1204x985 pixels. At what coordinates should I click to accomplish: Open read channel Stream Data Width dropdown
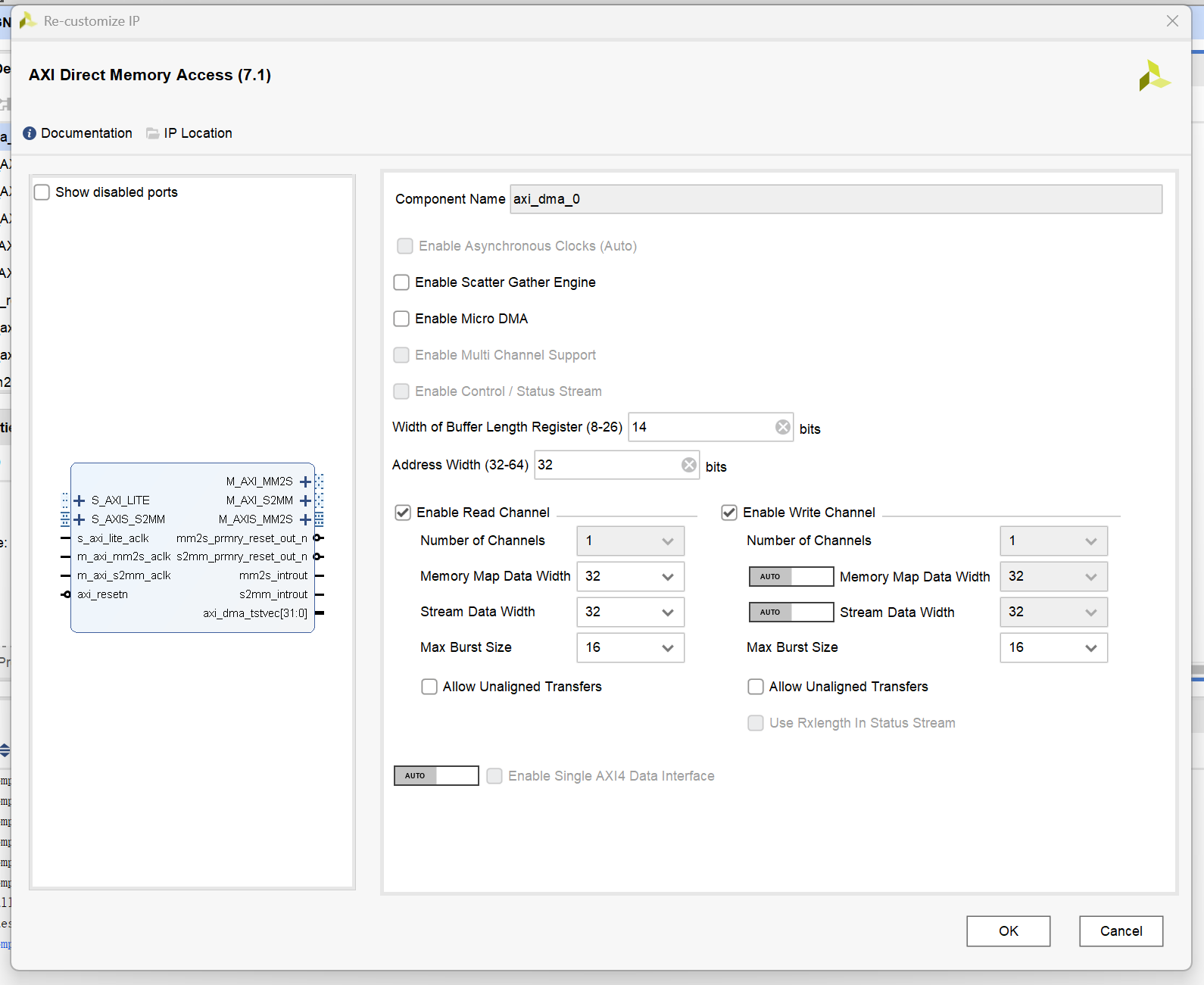point(631,613)
